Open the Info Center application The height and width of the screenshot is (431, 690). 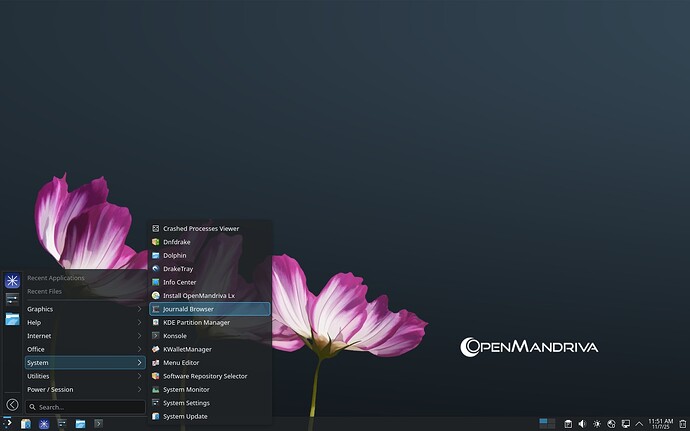(180, 282)
